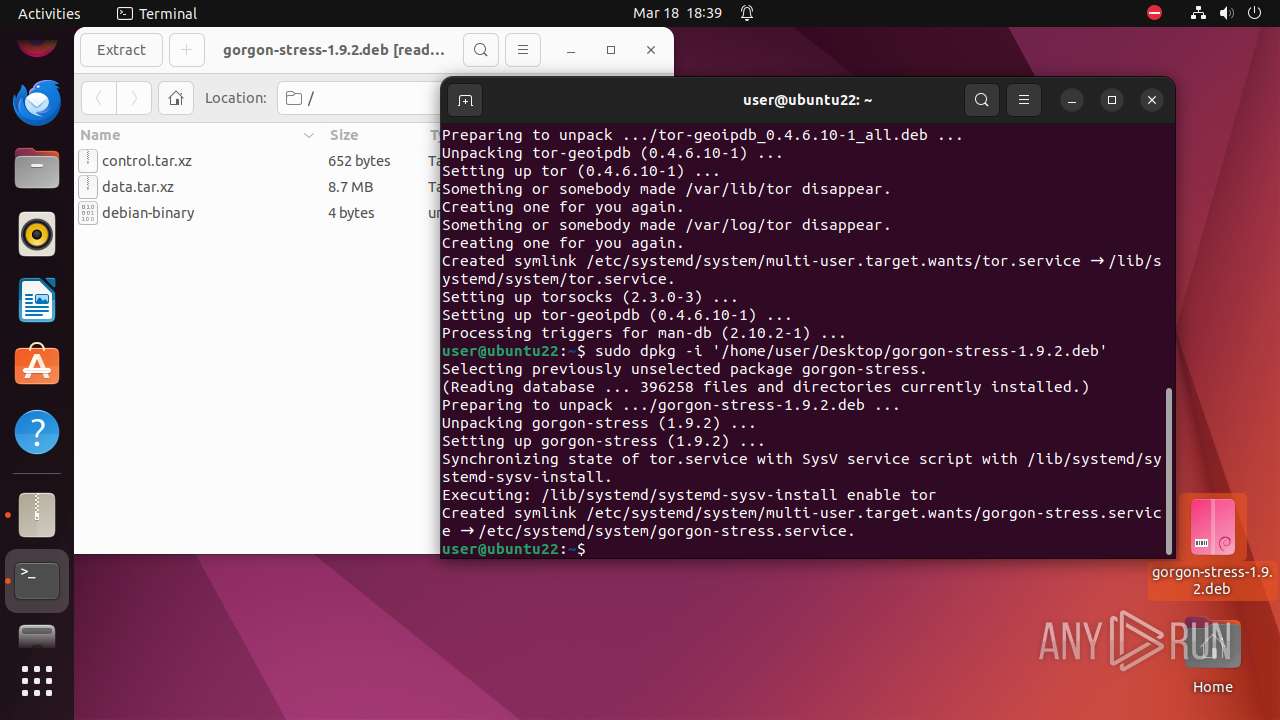Viewport: 1280px width, 720px height.
Task: Click the 8.7 MB size cell
Action: (350, 187)
